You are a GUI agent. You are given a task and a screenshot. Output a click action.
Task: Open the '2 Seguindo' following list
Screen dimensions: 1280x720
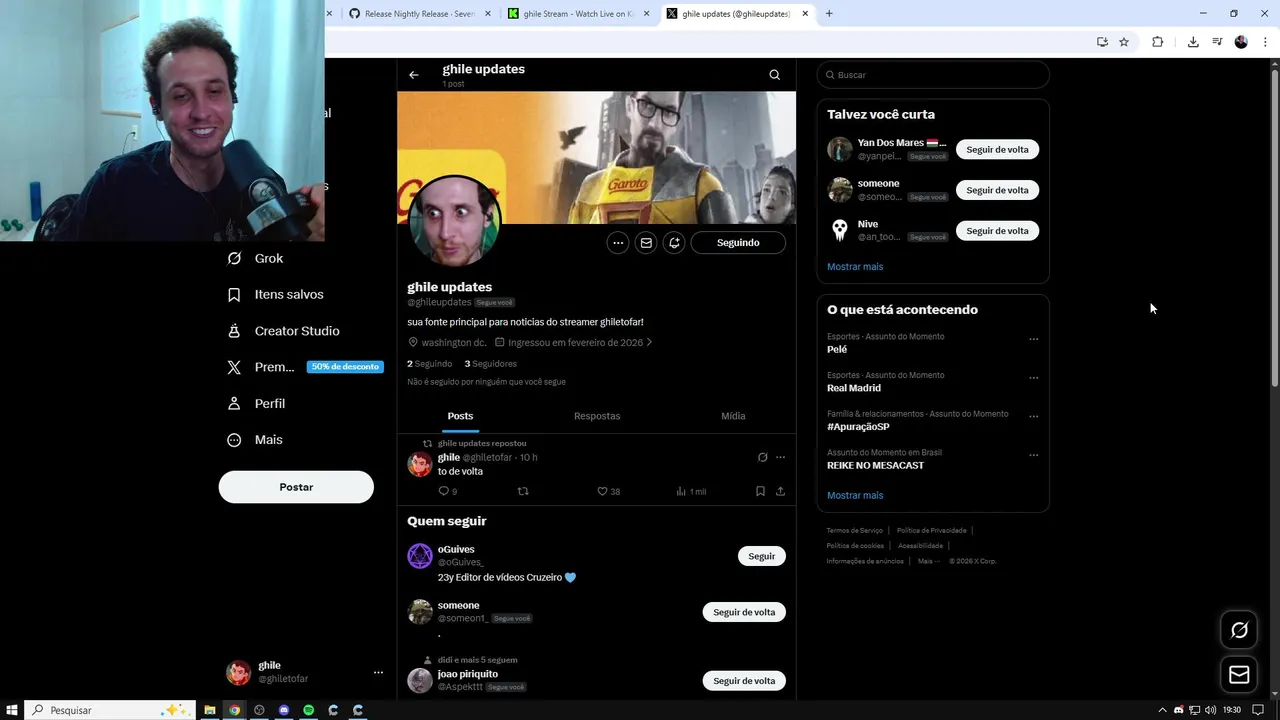[430, 364]
